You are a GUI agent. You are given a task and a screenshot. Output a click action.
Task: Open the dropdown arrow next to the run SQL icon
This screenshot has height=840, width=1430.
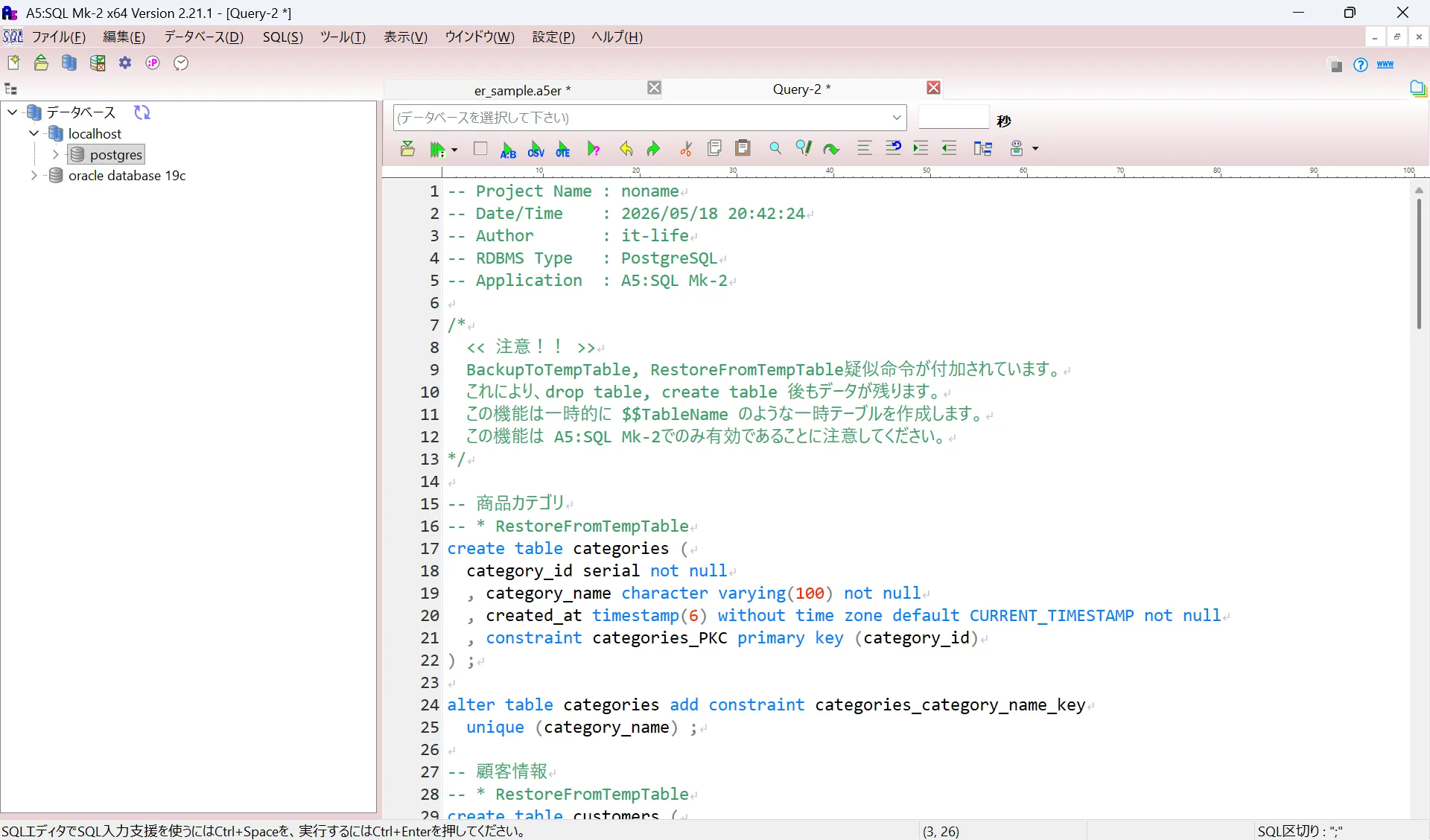(454, 150)
